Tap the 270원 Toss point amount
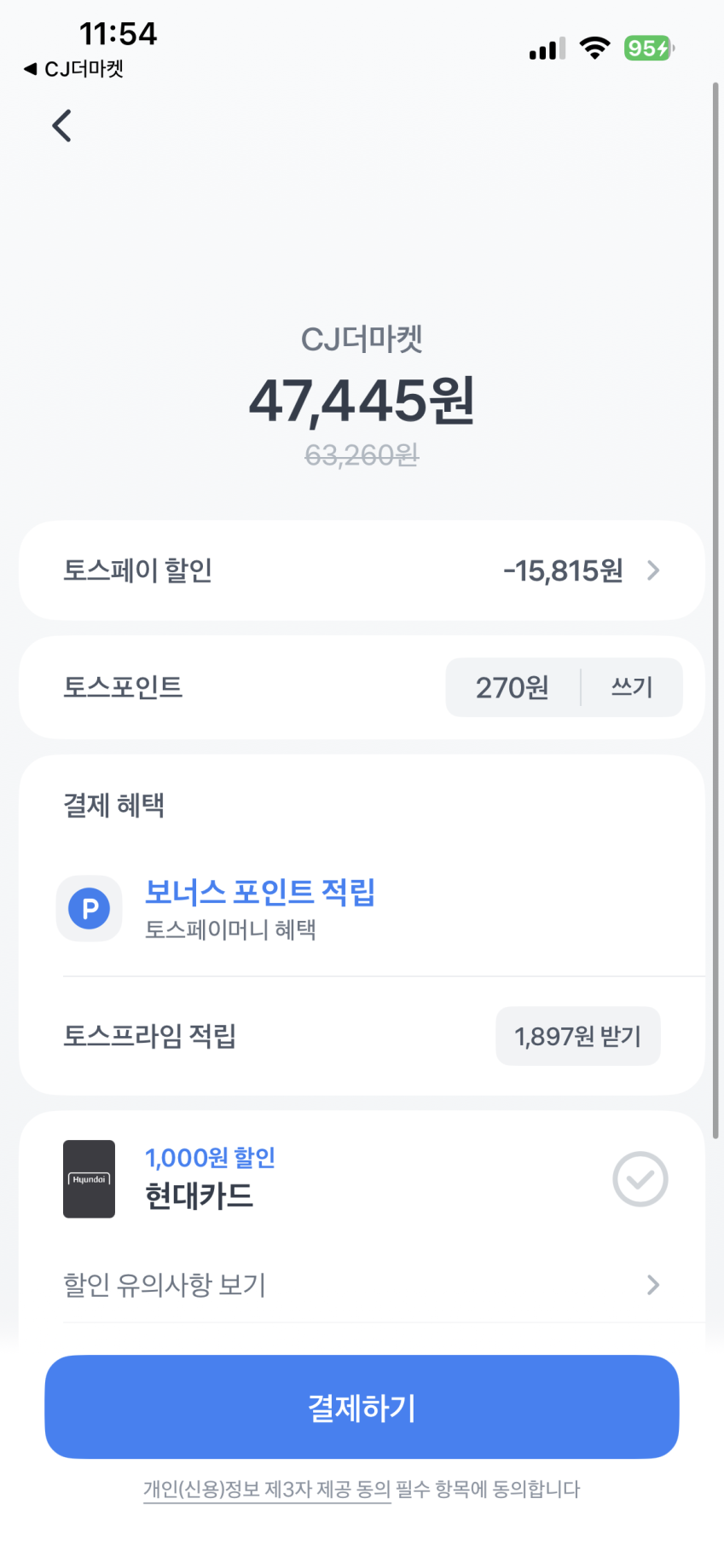The height and width of the screenshot is (1568, 724). [513, 687]
